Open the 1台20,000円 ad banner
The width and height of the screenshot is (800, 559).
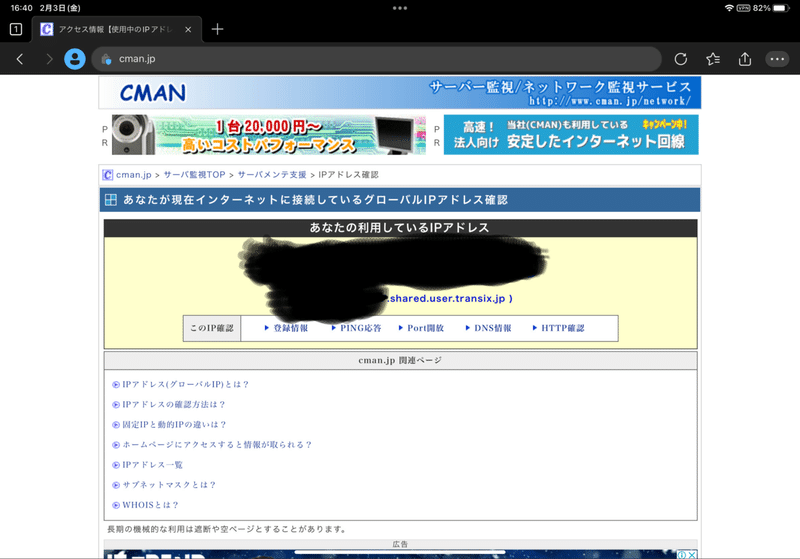tap(268, 135)
